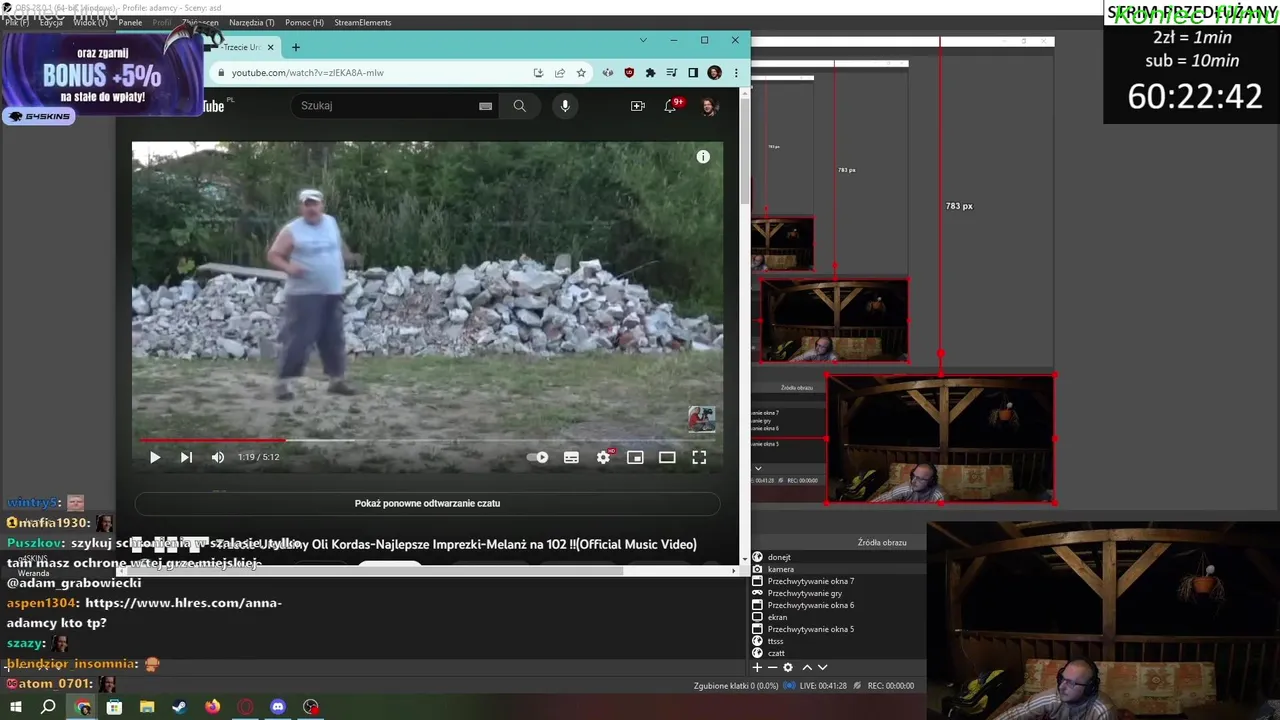Viewport: 1280px width, 720px height.
Task: Seek on the YouTube video progress bar
Action: click(427, 439)
